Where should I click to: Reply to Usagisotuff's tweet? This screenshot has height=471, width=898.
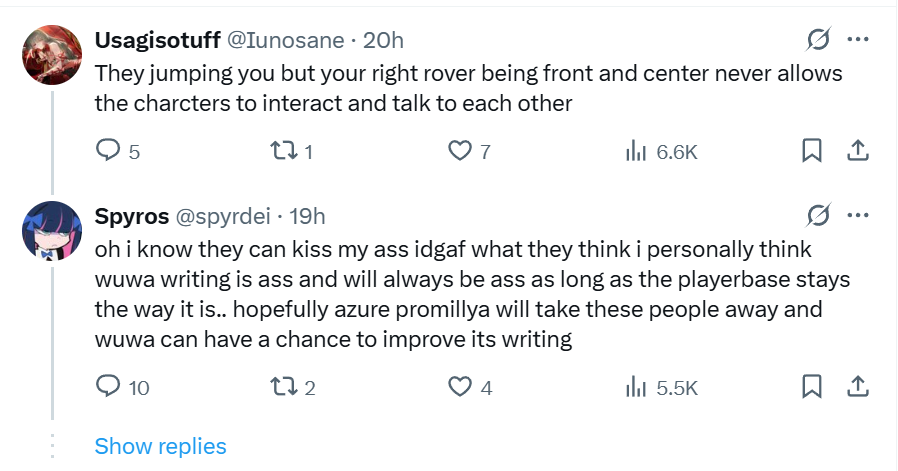[x=107, y=151]
